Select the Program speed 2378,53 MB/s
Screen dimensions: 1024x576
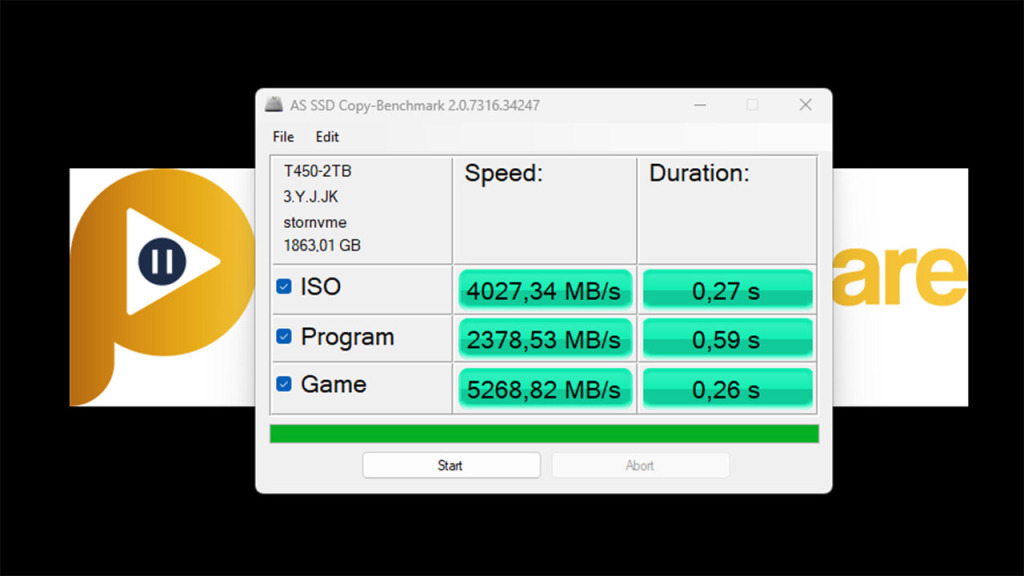(x=545, y=339)
